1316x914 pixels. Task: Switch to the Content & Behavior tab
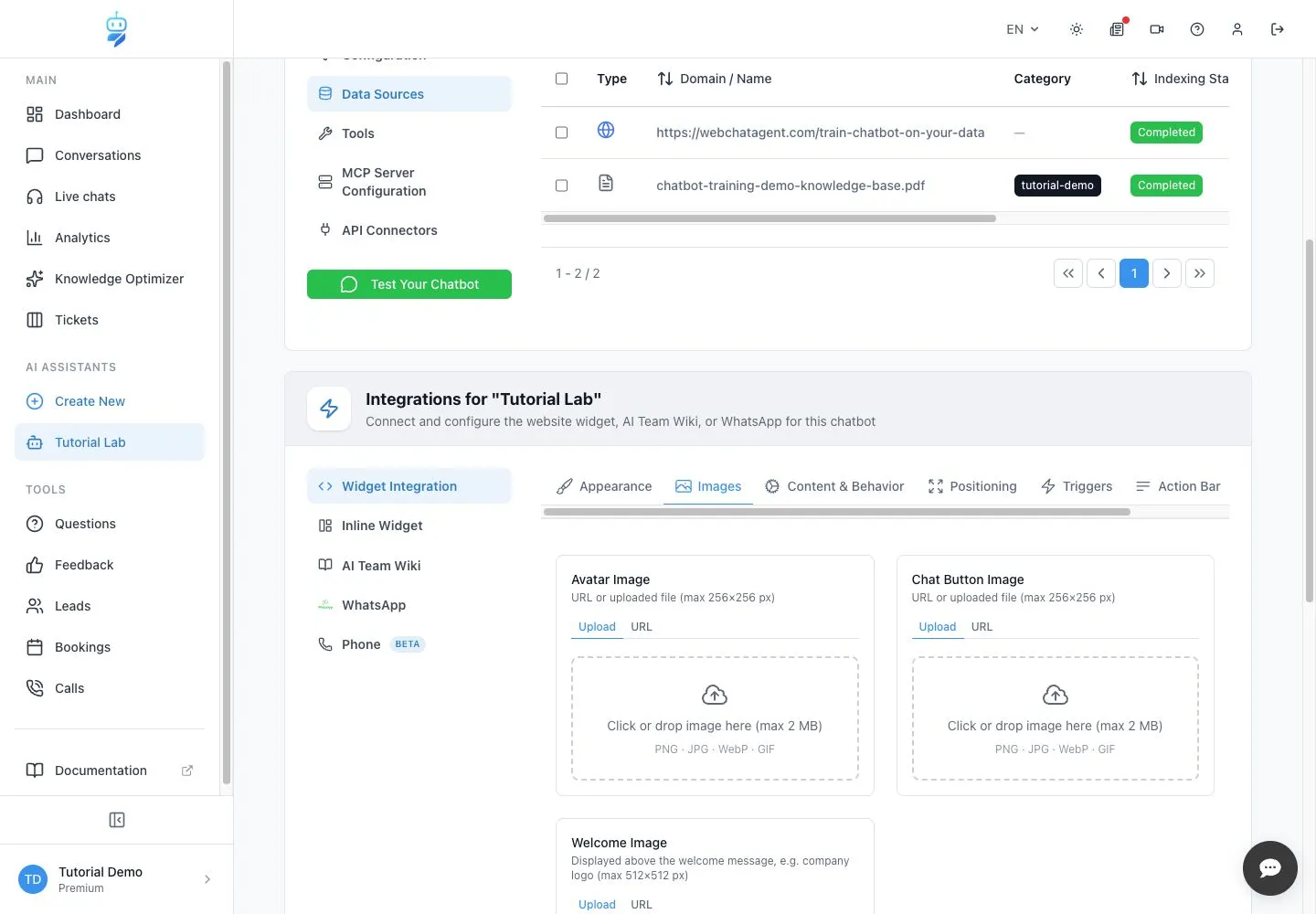click(x=834, y=486)
